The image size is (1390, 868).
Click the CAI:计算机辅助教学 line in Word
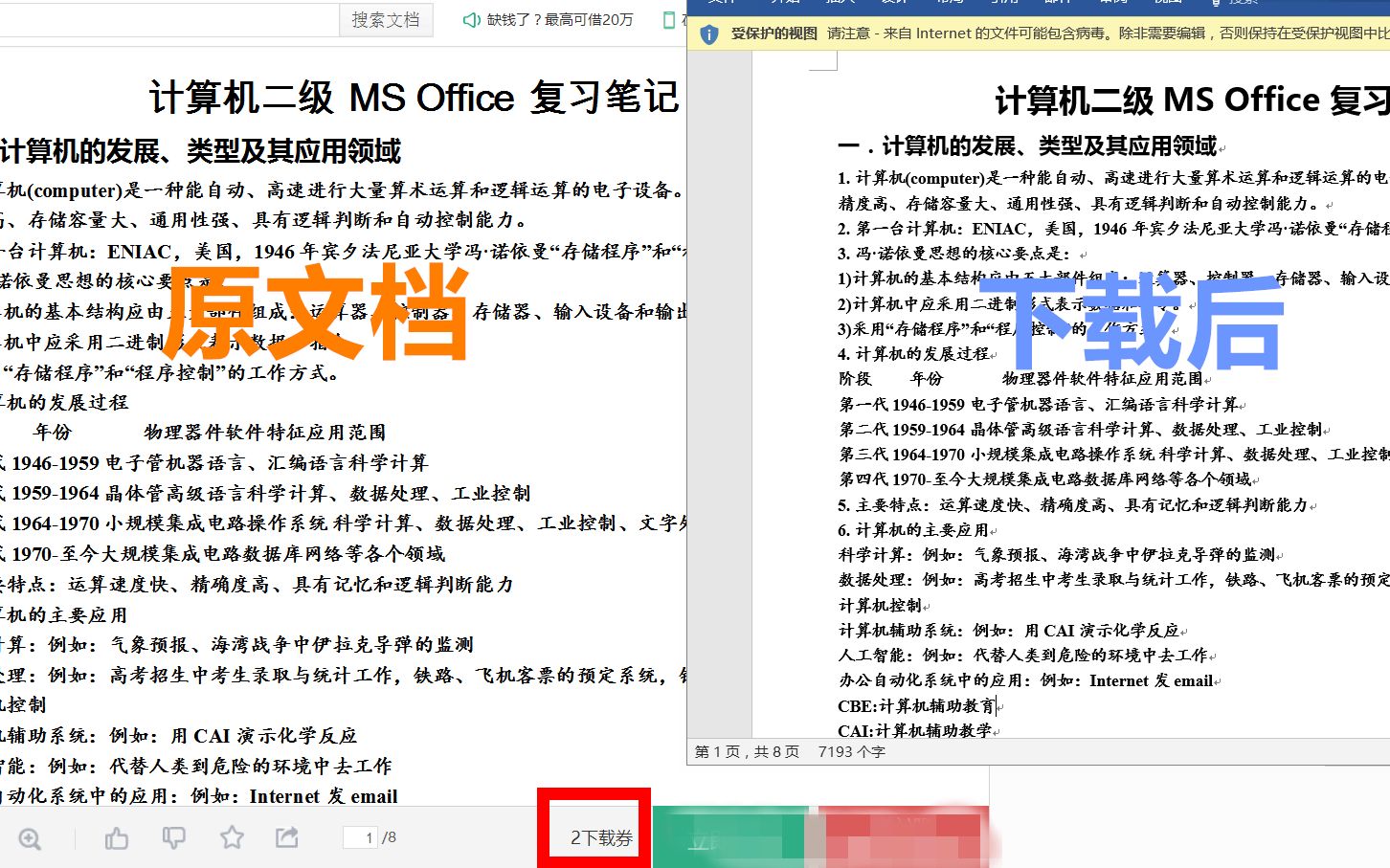click(x=914, y=731)
